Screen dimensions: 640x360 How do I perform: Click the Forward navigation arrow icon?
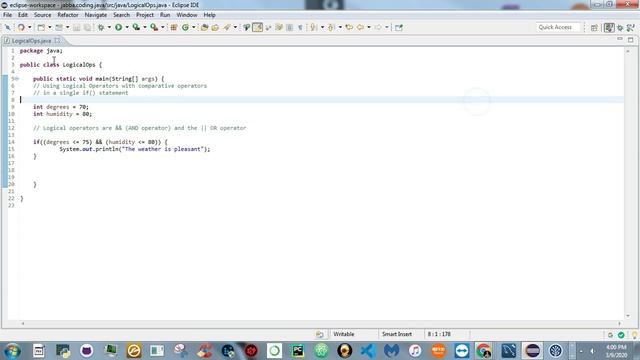[378, 27]
